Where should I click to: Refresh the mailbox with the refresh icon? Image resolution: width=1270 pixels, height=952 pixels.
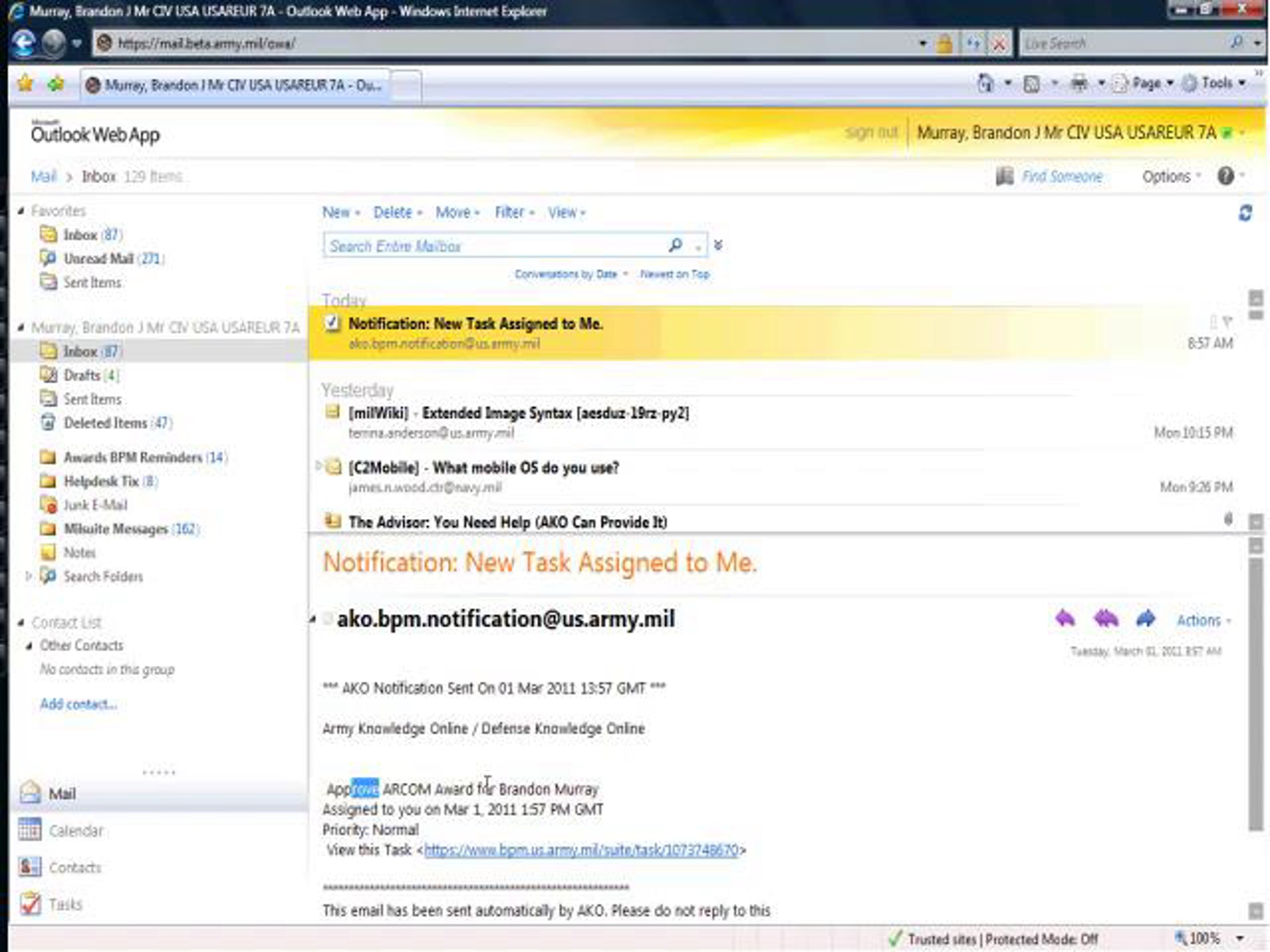[x=1245, y=214]
